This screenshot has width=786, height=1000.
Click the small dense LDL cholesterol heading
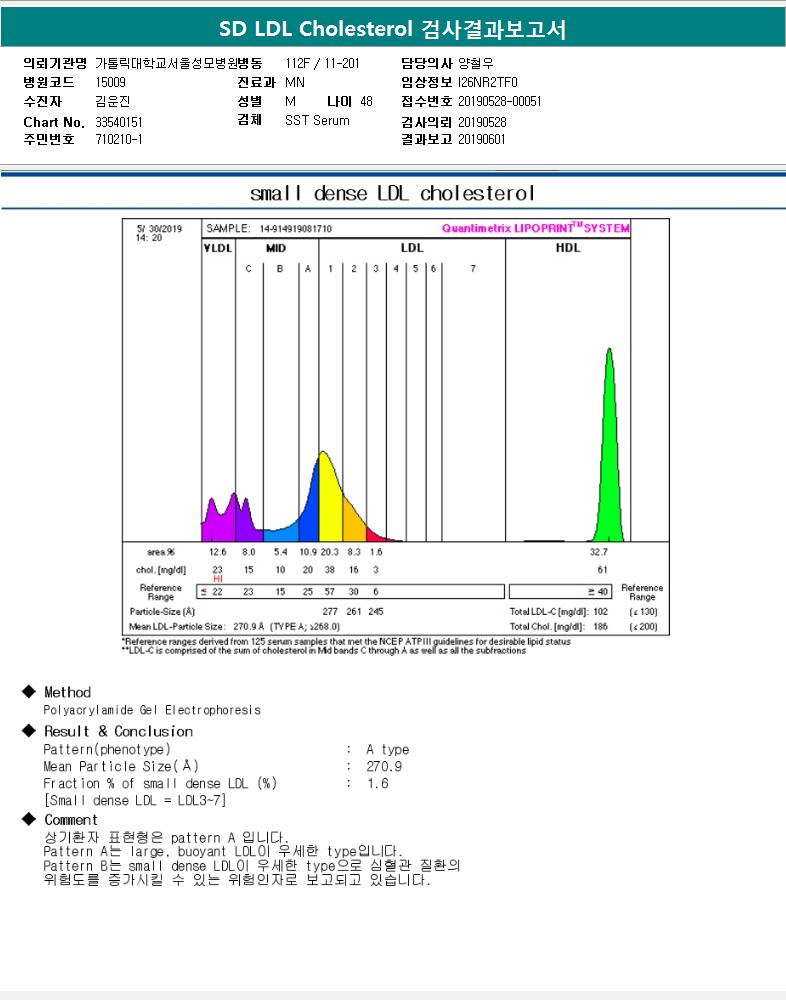point(393,193)
